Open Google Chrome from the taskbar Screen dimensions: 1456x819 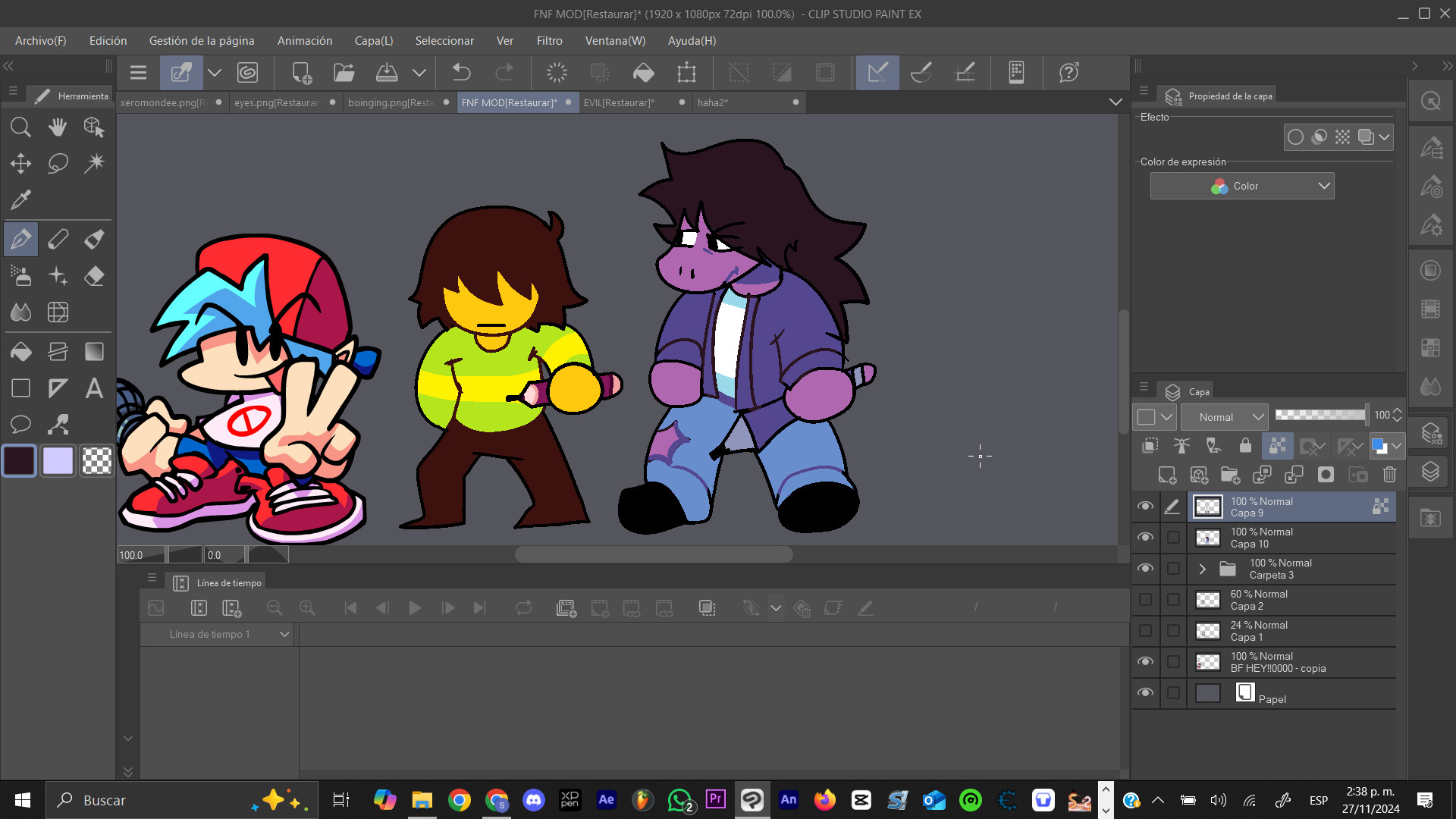tap(460, 800)
